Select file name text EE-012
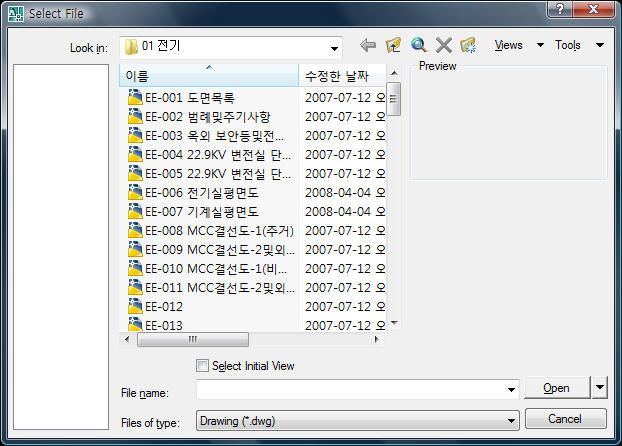 tap(164, 307)
